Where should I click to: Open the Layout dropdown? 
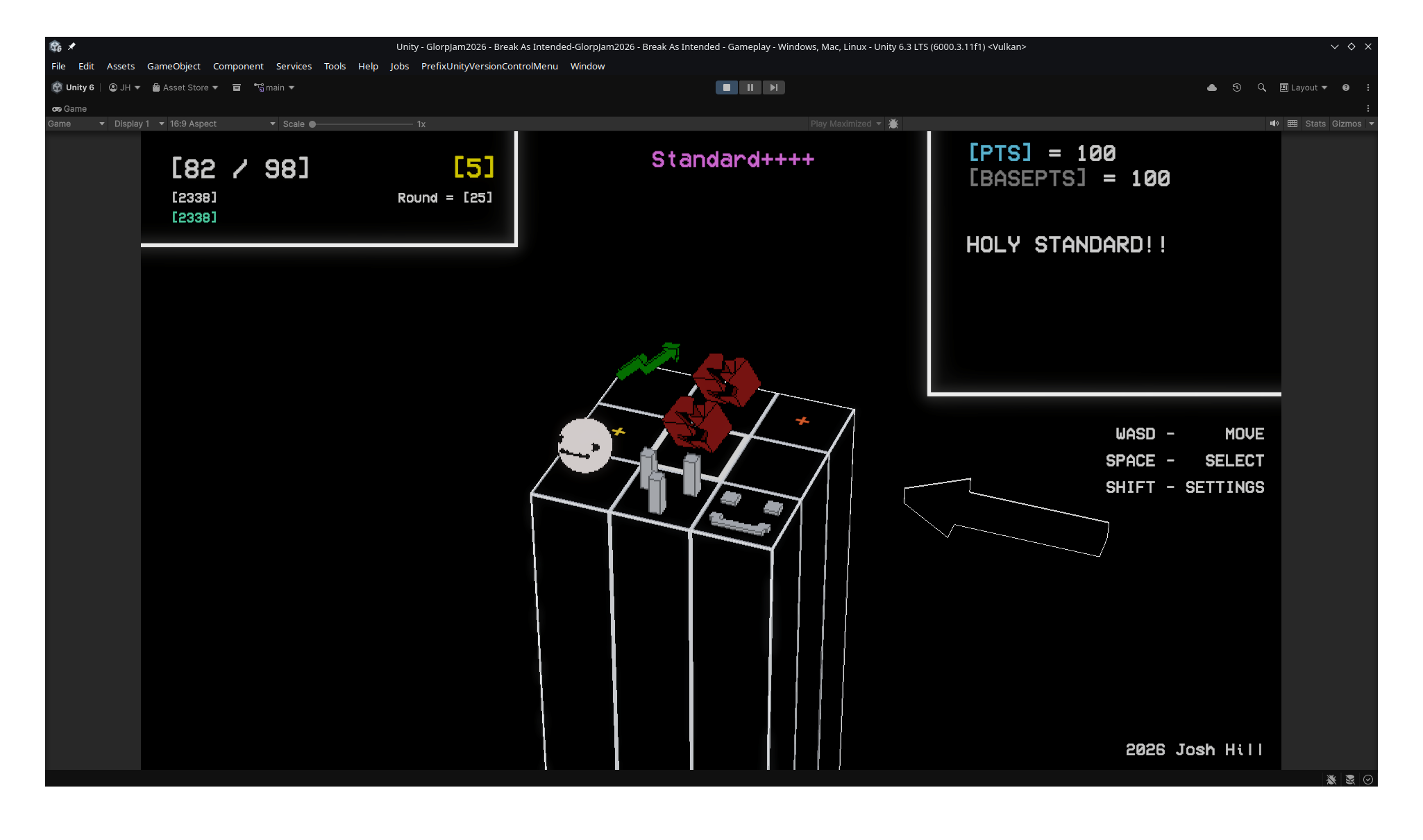[x=1303, y=87]
